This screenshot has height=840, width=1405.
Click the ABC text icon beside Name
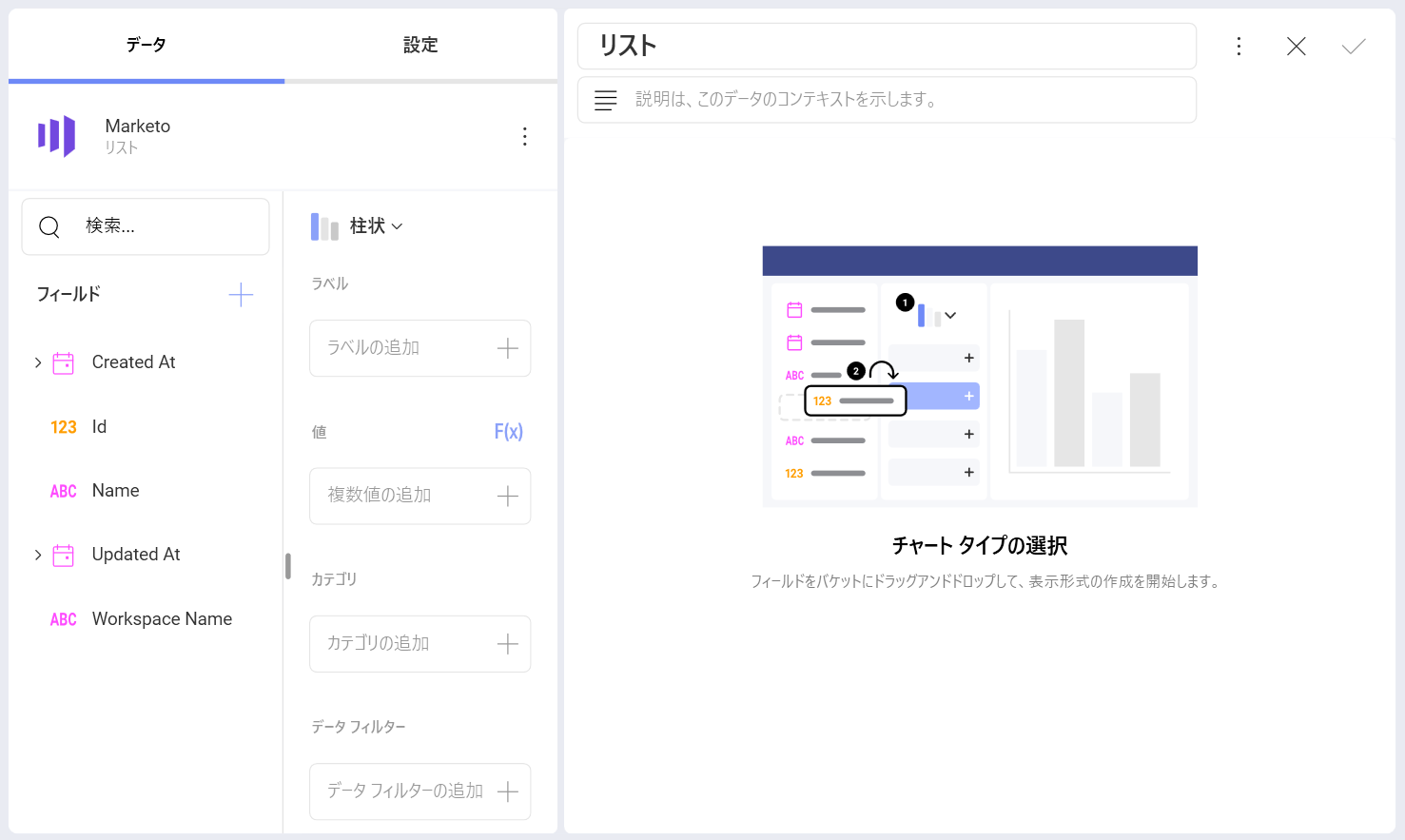pyautogui.click(x=64, y=491)
